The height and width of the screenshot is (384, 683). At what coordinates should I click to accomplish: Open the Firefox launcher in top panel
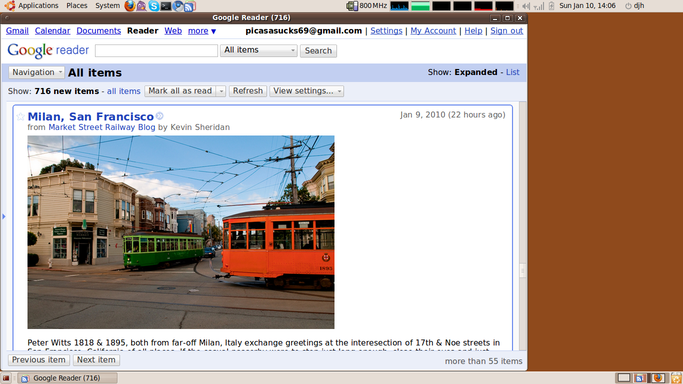[129, 6]
